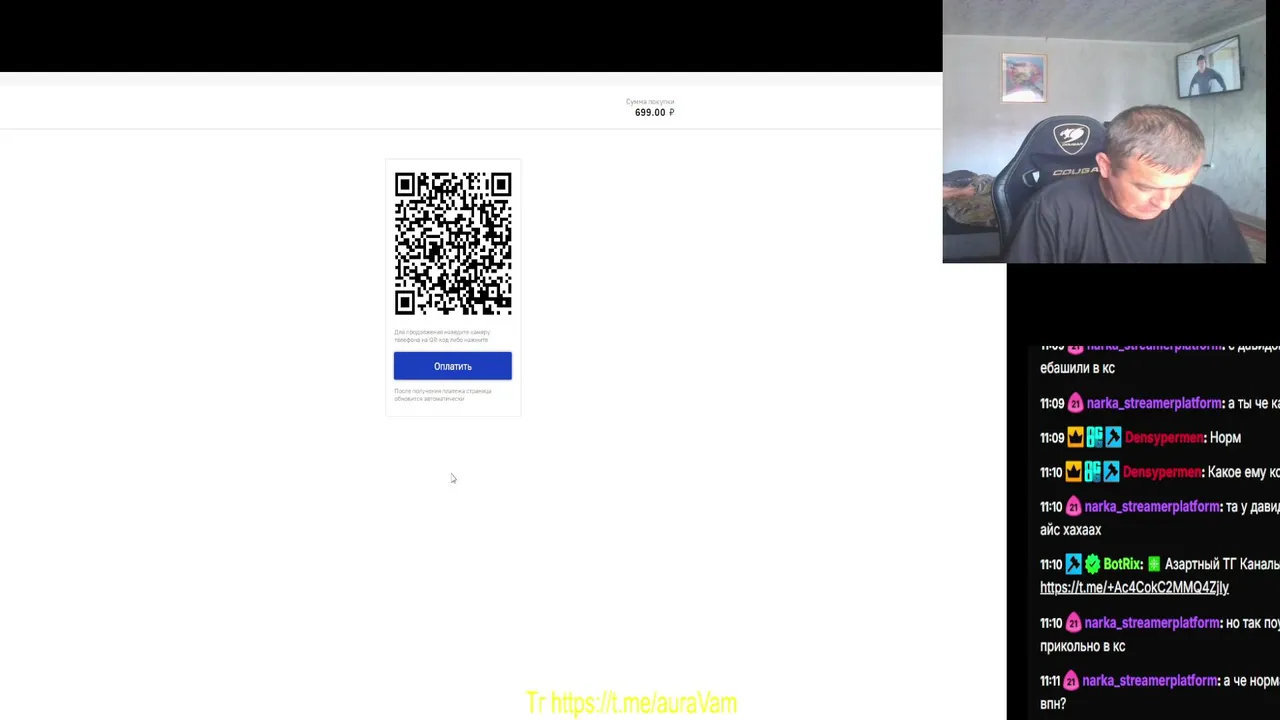
Task: Click the green emoji before 'Азартный ТГ Канал'
Action: coord(1154,564)
